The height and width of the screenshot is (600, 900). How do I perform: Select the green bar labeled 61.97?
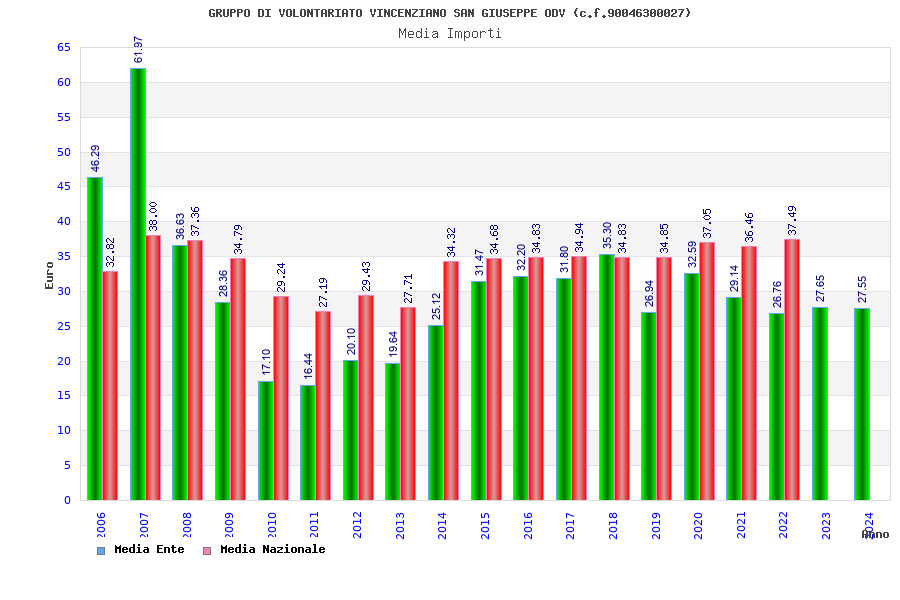138,284
